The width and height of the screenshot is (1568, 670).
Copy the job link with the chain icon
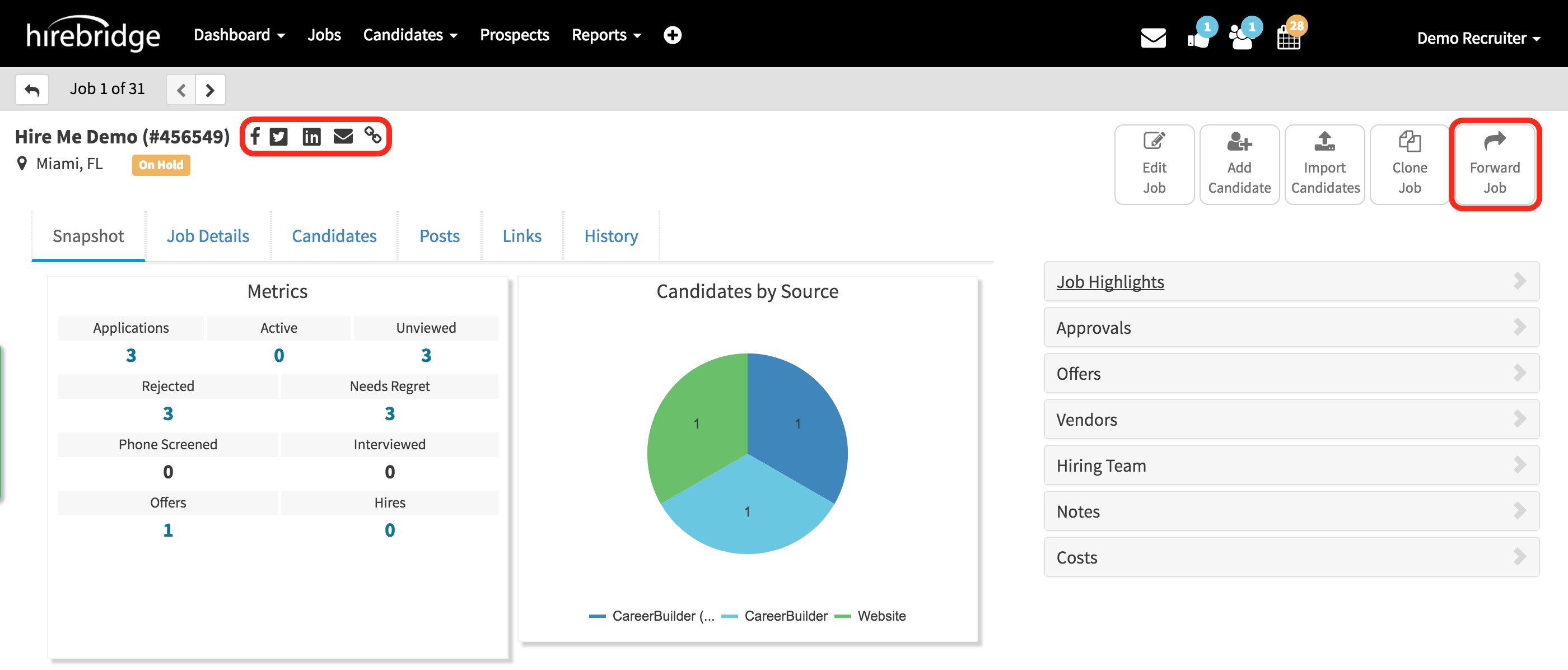tap(373, 137)
